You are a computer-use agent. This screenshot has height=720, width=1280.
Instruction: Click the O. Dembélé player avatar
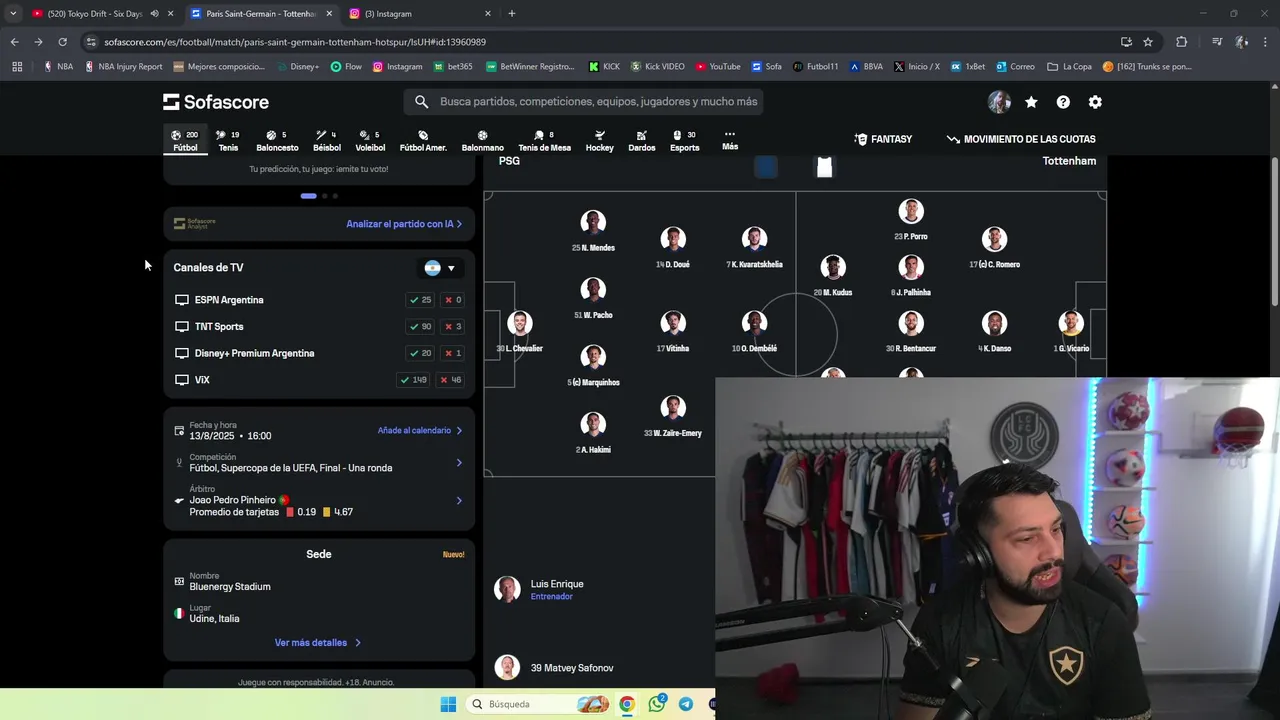pos(754,323)
